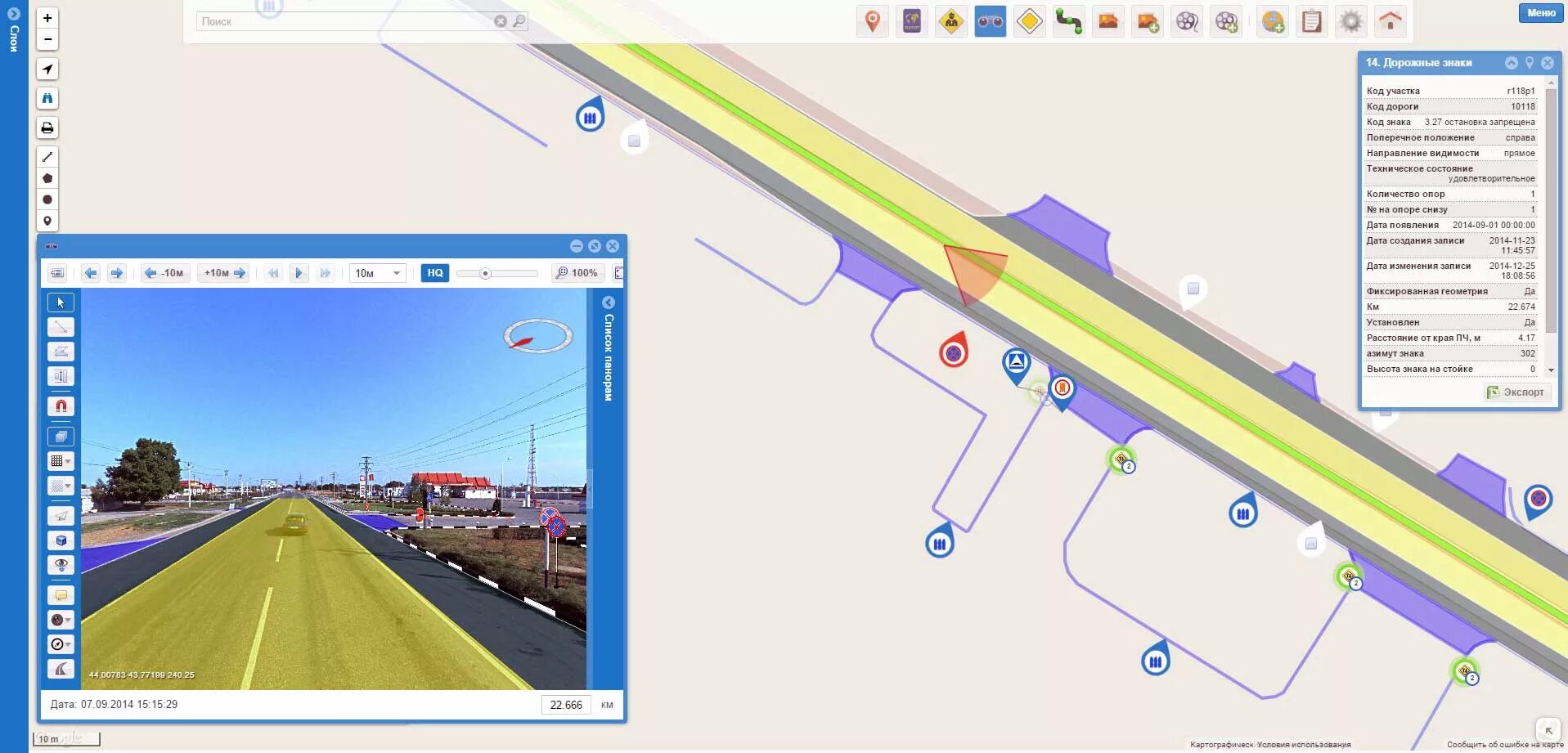Toggle the overlay layers button in panorama
This screenshot has width=1568, height=753.
(61, 437)
